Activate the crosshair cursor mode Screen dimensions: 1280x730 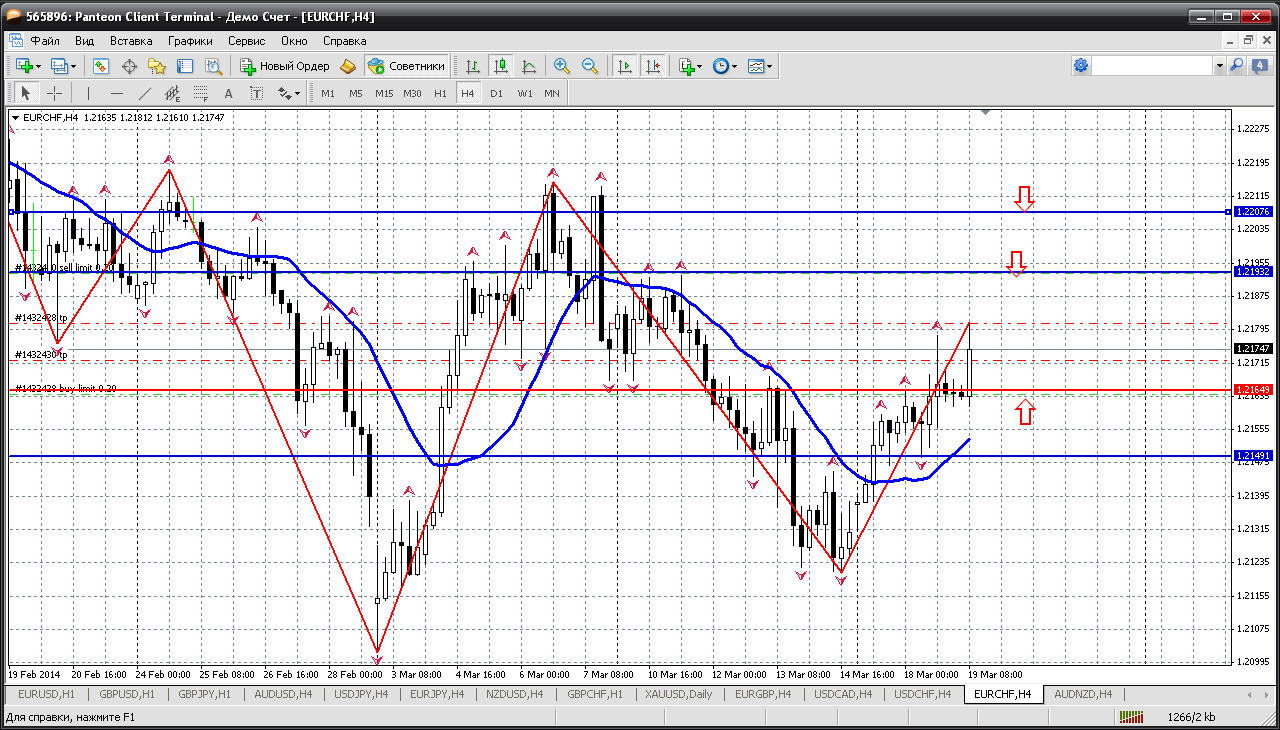click(x=54, y=93)
